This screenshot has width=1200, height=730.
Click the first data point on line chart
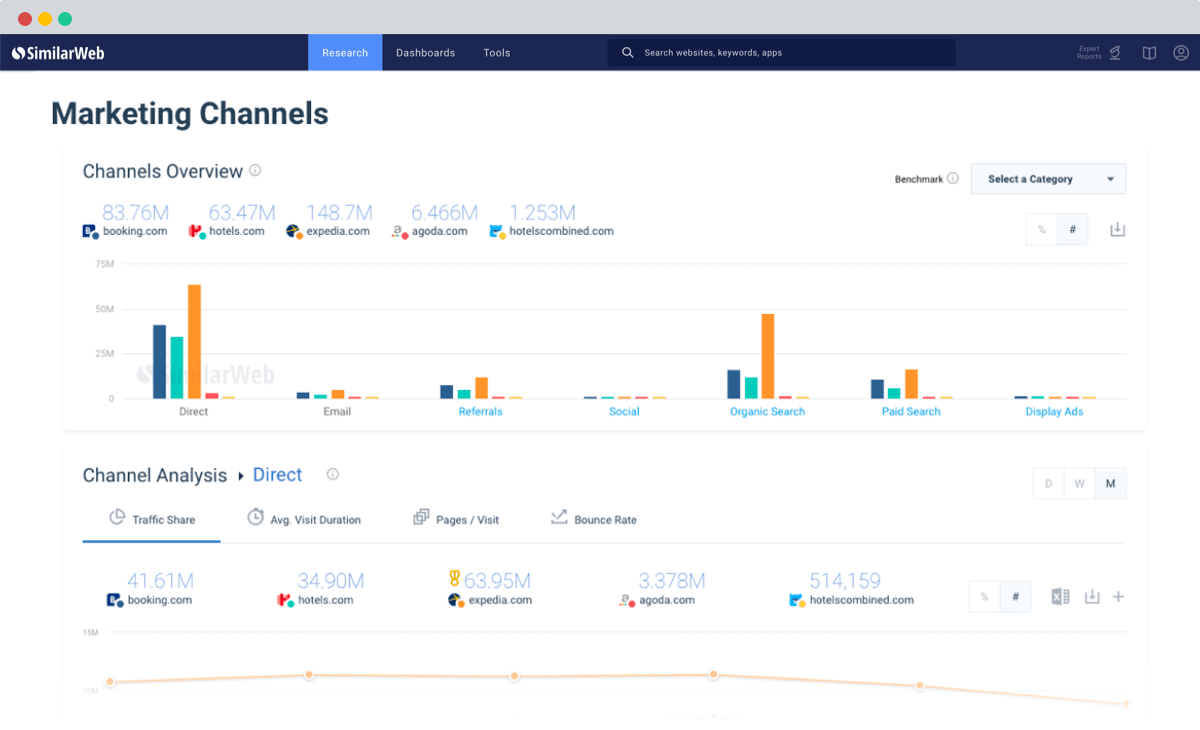110,682
